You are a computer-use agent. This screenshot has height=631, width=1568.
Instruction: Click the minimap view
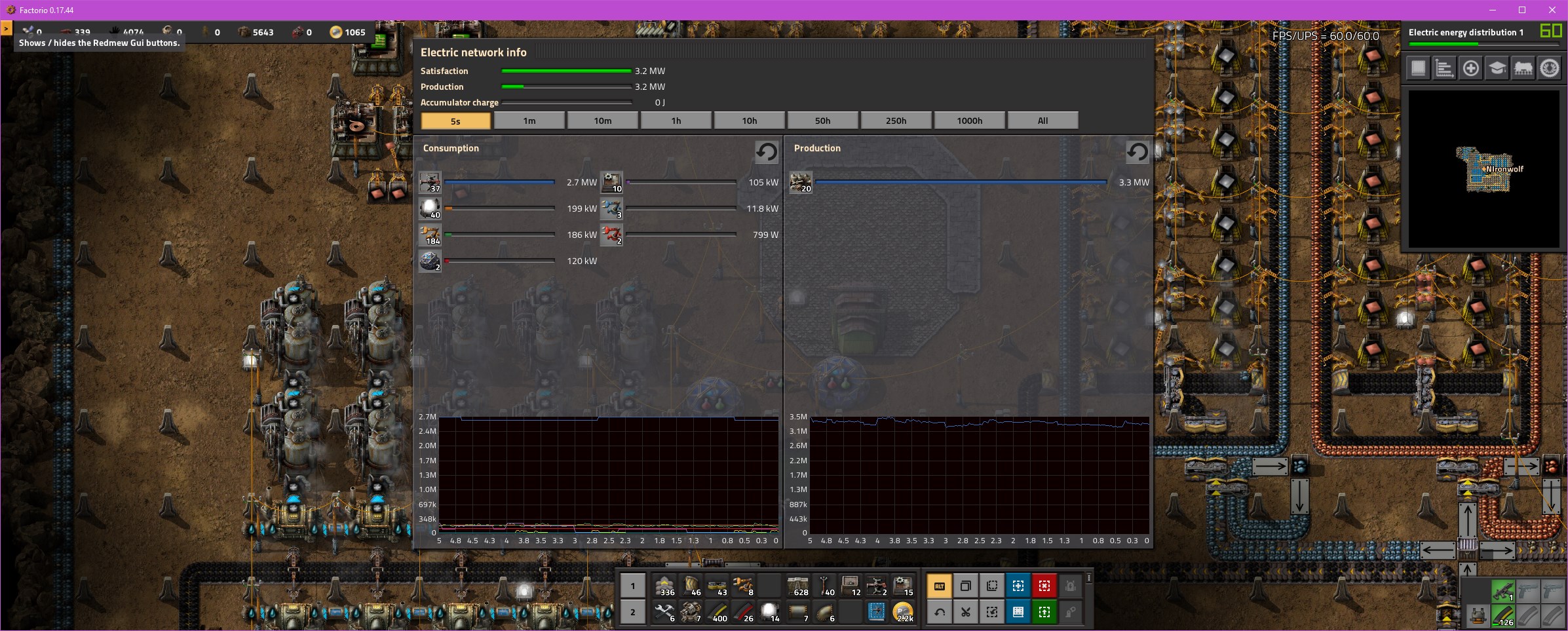(1484, 169)
